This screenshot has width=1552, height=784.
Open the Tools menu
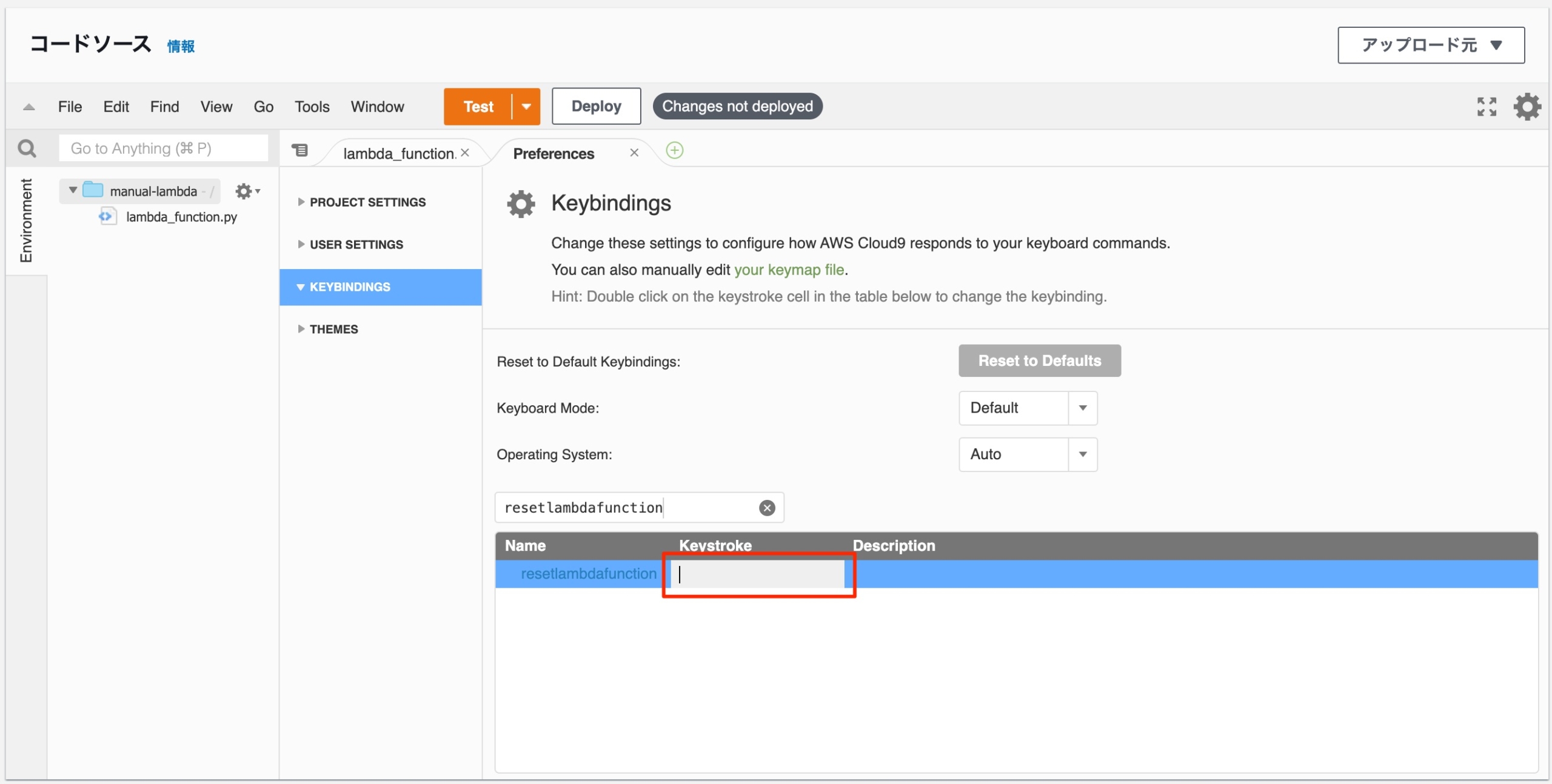[312, 107]
